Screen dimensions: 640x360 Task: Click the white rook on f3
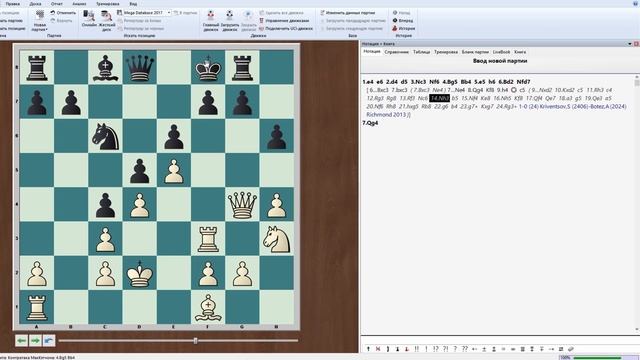tap(208, 239)
